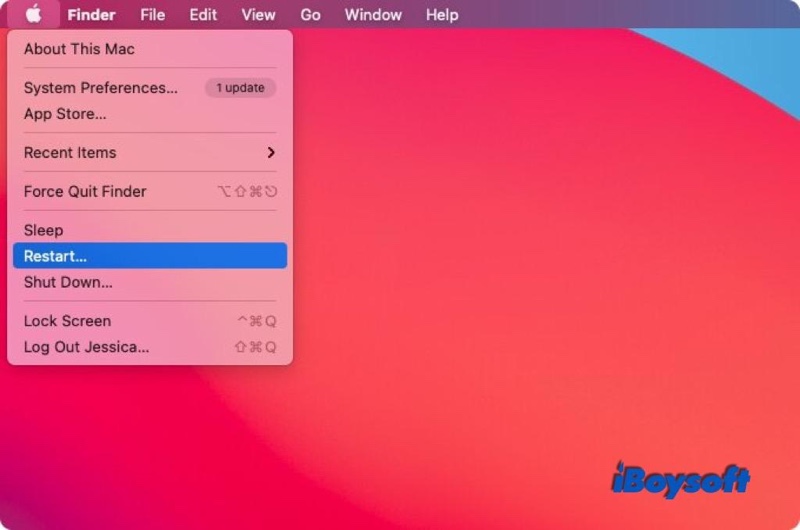The image size is (800, 530).
Task: Open the Help menu
Action: [x=442, y=15]
